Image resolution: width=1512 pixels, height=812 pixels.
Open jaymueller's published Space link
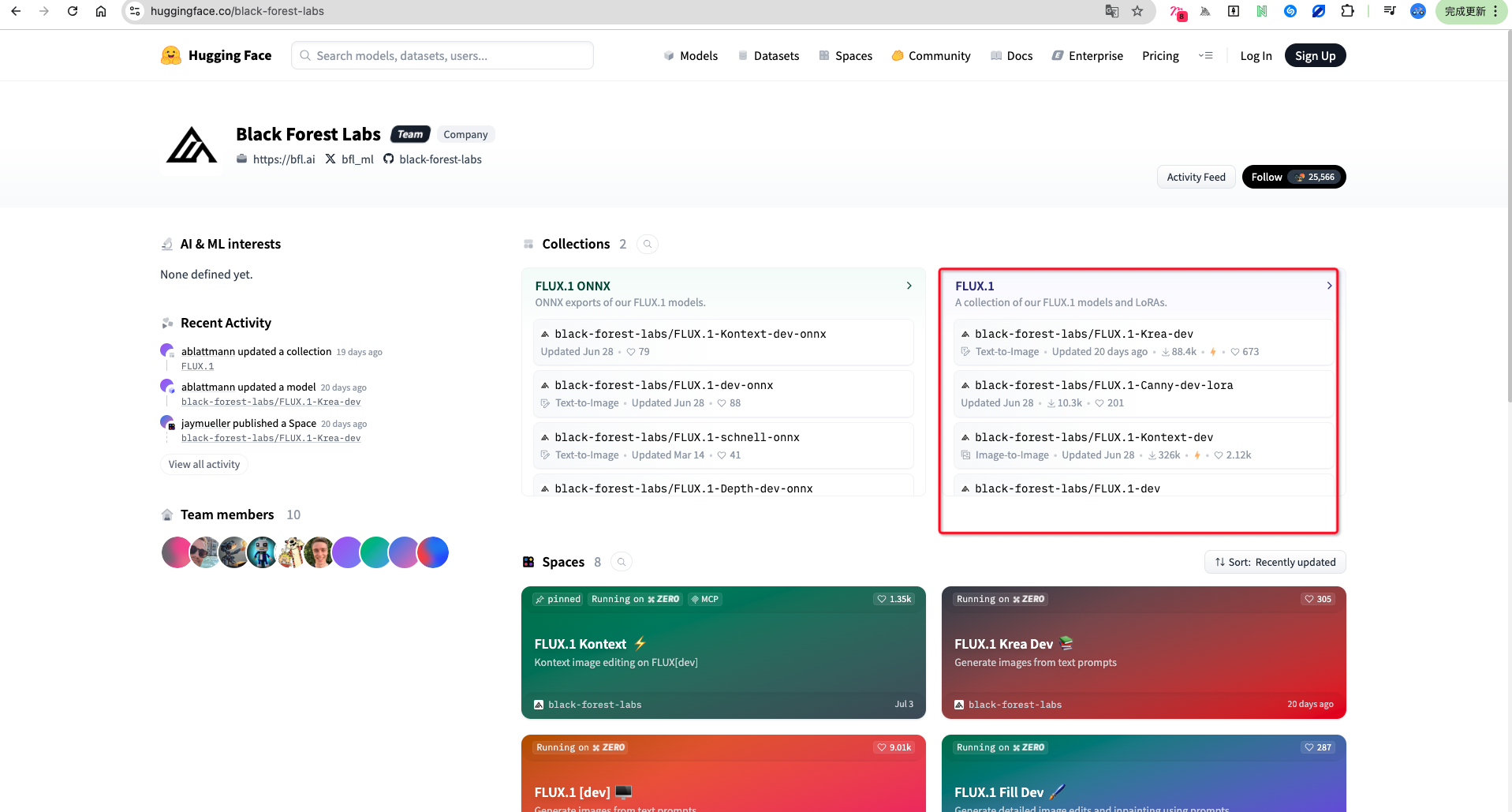[x=271, y=438]
